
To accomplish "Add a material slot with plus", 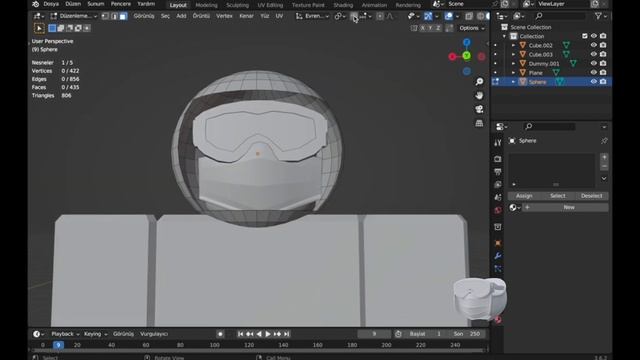I will 604,158.
